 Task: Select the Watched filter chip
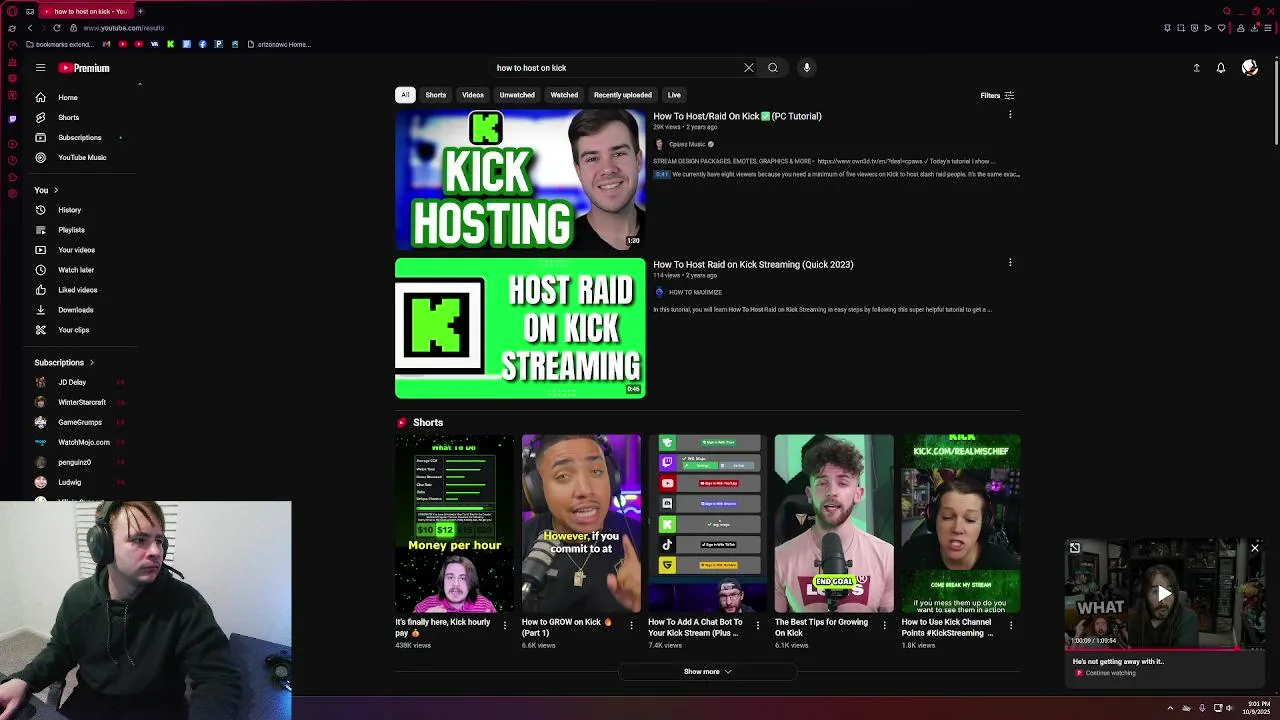pos(564,95)
